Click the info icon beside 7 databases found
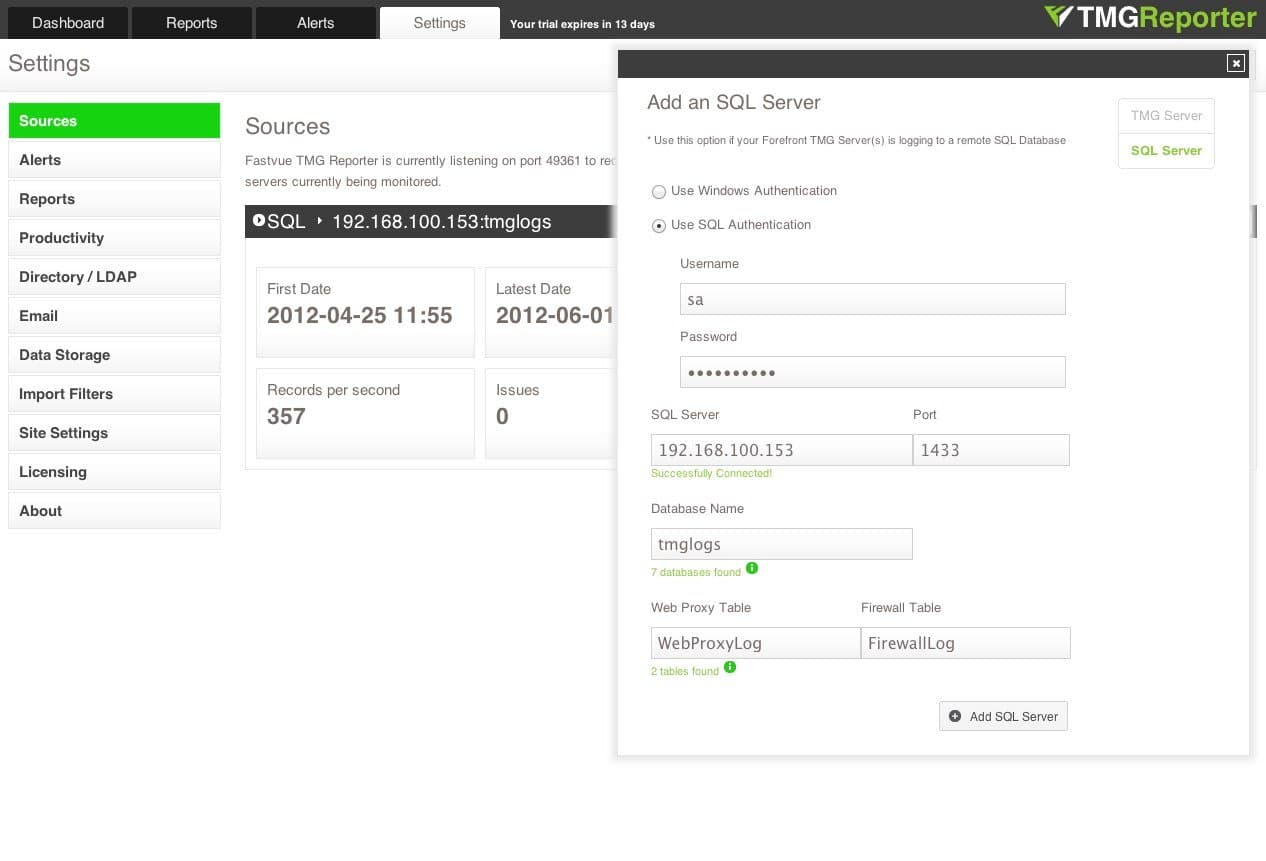This screenshot has width=1266, height=861. pyautogui.click(x=752, y=568)
